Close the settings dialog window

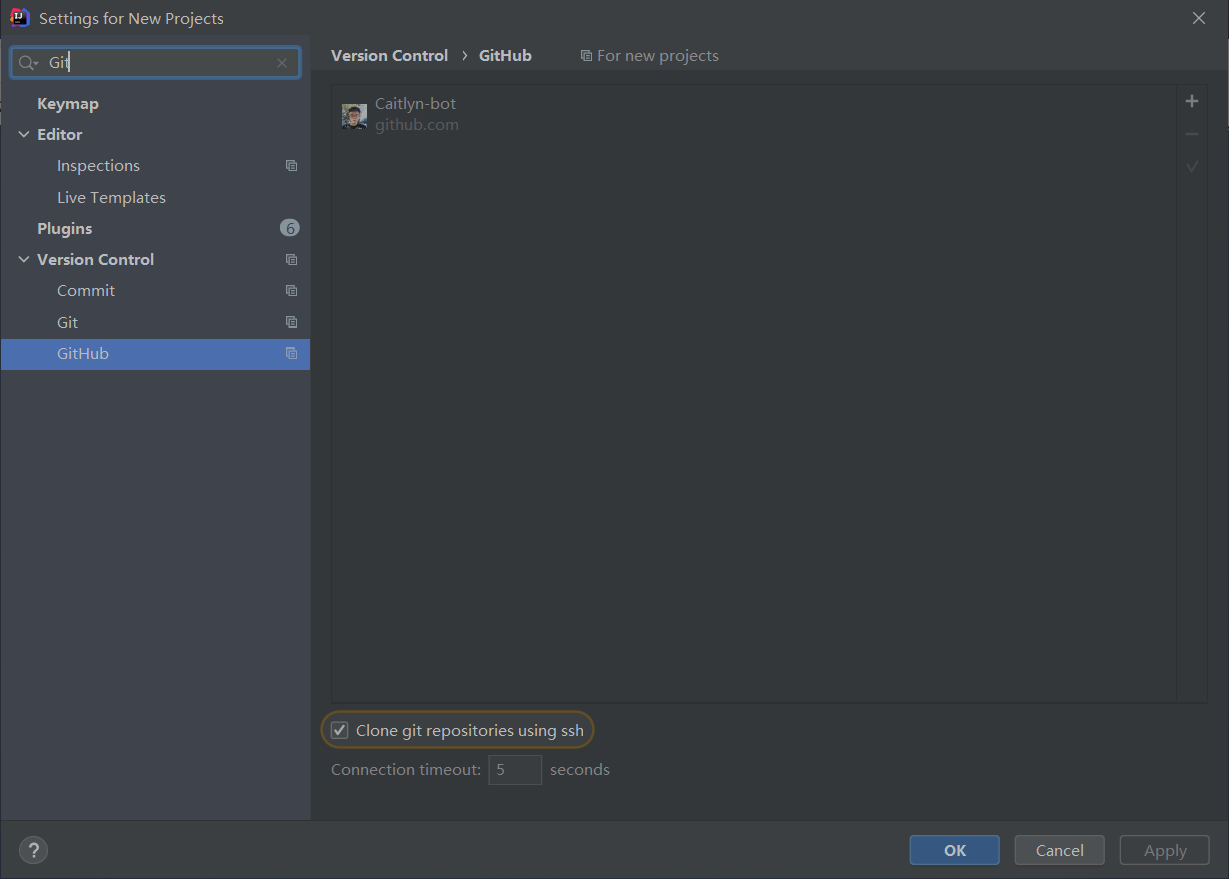point(1200,18)
